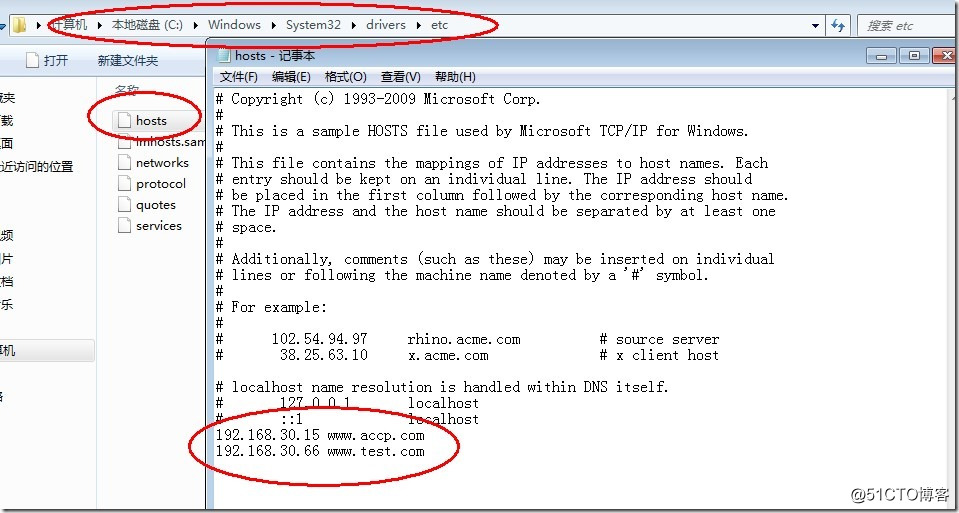Click the '# For example:' line
Image resolution: width=959 pixels, height=513 pixels.
tap(272, 307)
